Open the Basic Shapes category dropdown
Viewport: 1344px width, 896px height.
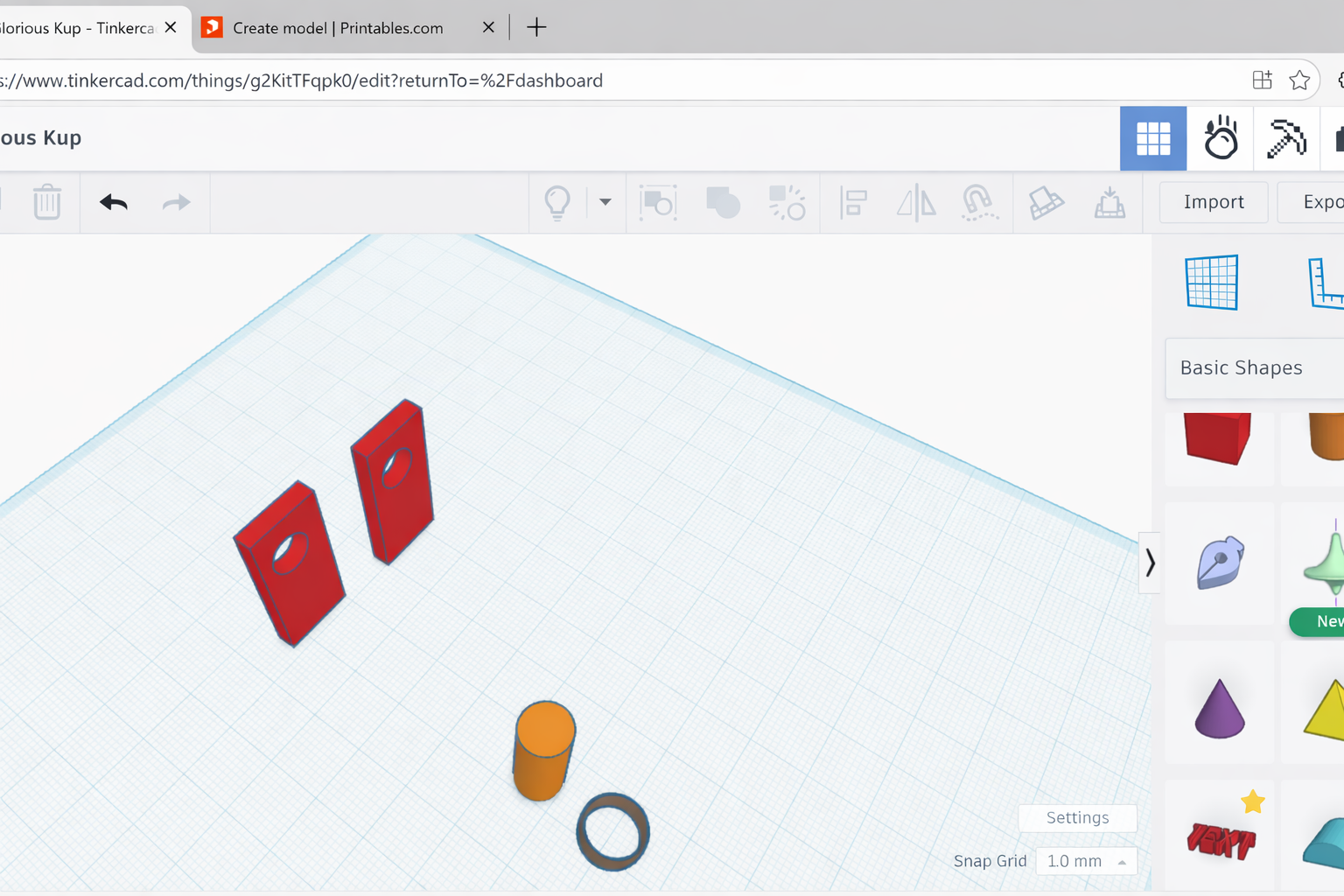click(1255, 367)
